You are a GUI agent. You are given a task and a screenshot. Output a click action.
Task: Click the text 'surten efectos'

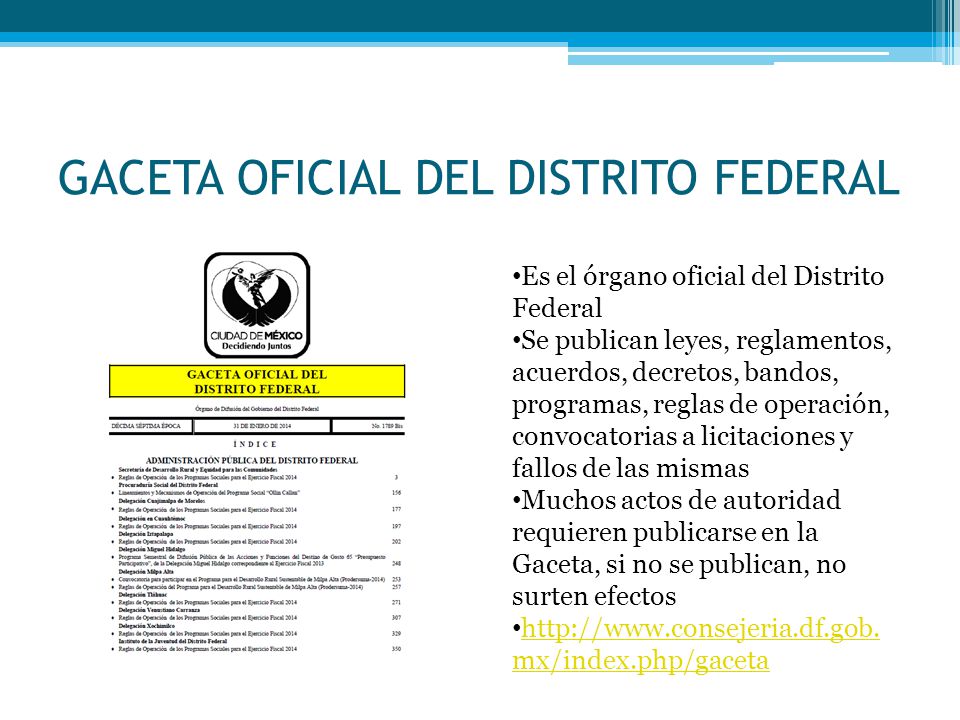594,596
